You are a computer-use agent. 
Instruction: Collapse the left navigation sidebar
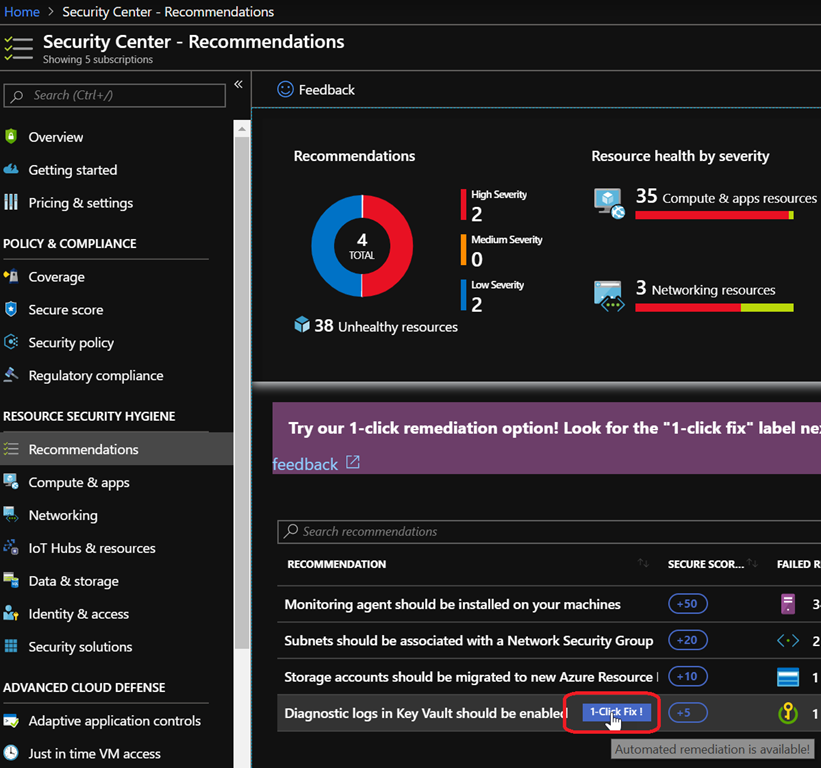click(x=238, y=85)
